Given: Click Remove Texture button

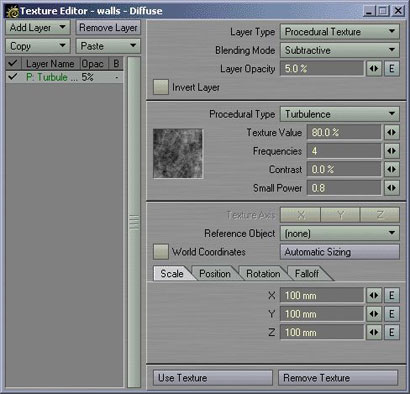Looking at the screenshot, I should 338,378.
